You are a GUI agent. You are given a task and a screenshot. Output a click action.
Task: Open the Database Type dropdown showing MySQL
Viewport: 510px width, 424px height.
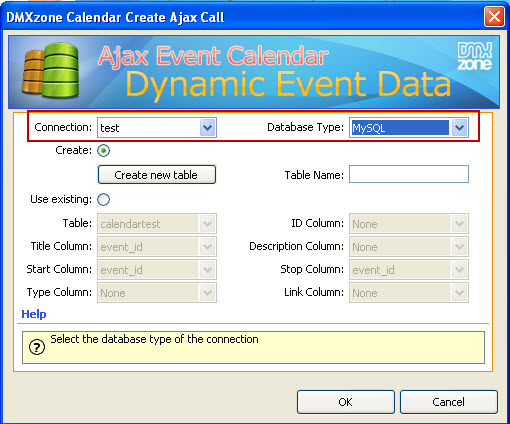coord(409,127)
